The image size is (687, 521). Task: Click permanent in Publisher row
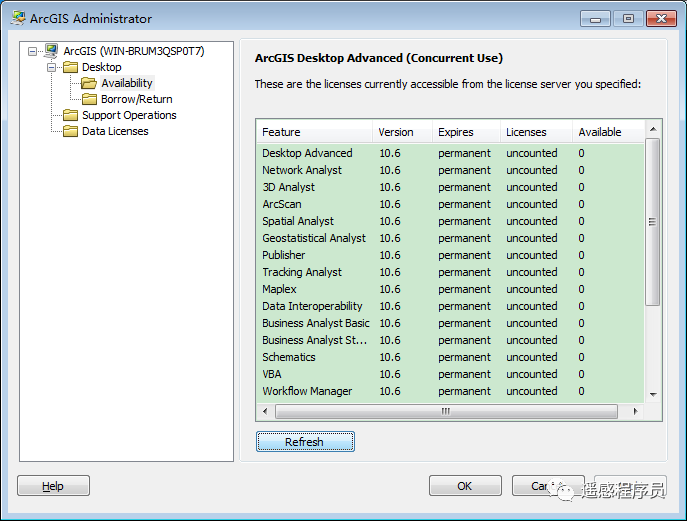[464, 255]
